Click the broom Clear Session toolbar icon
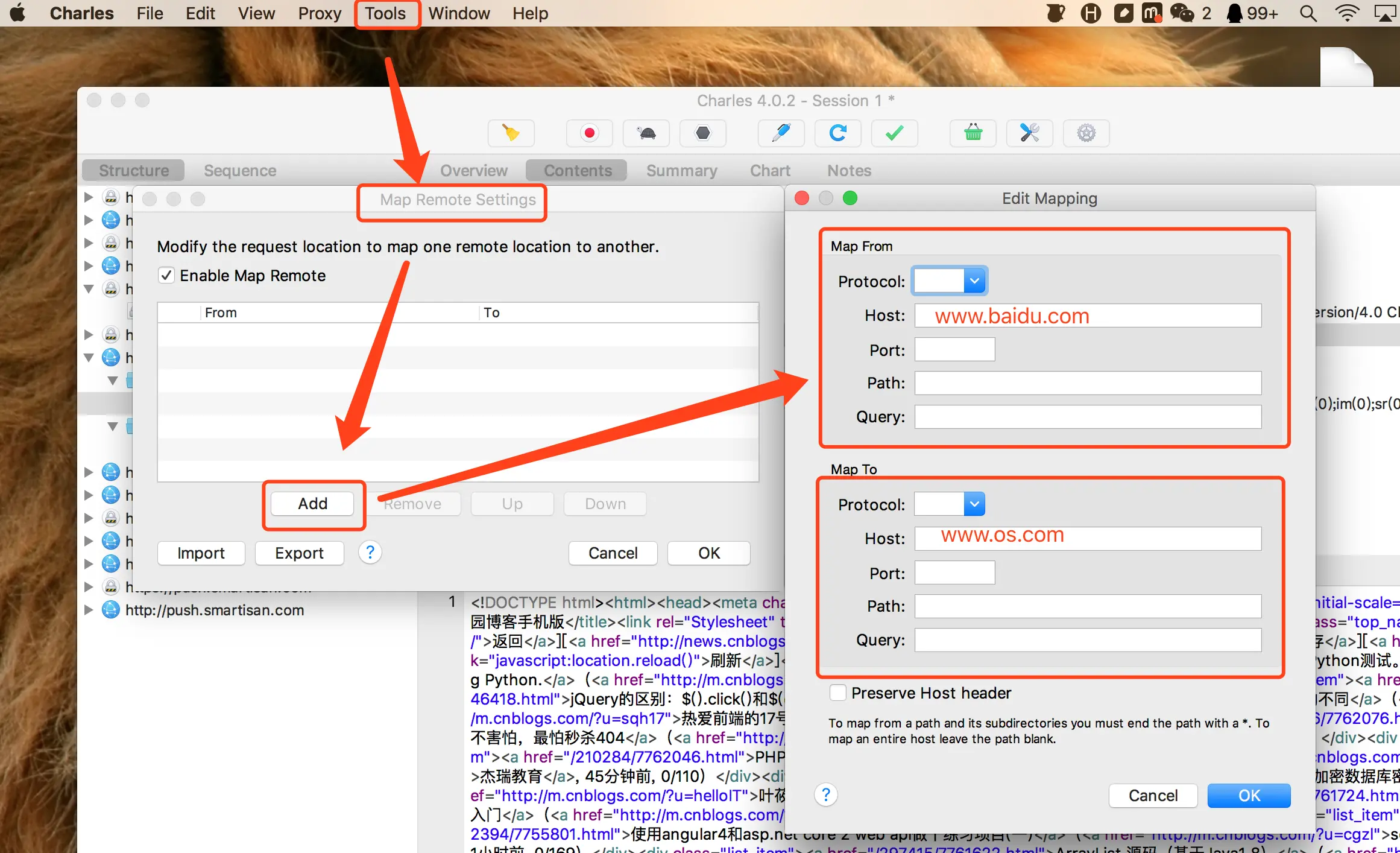Screen dimensions: 1400x853 point(511,133)
